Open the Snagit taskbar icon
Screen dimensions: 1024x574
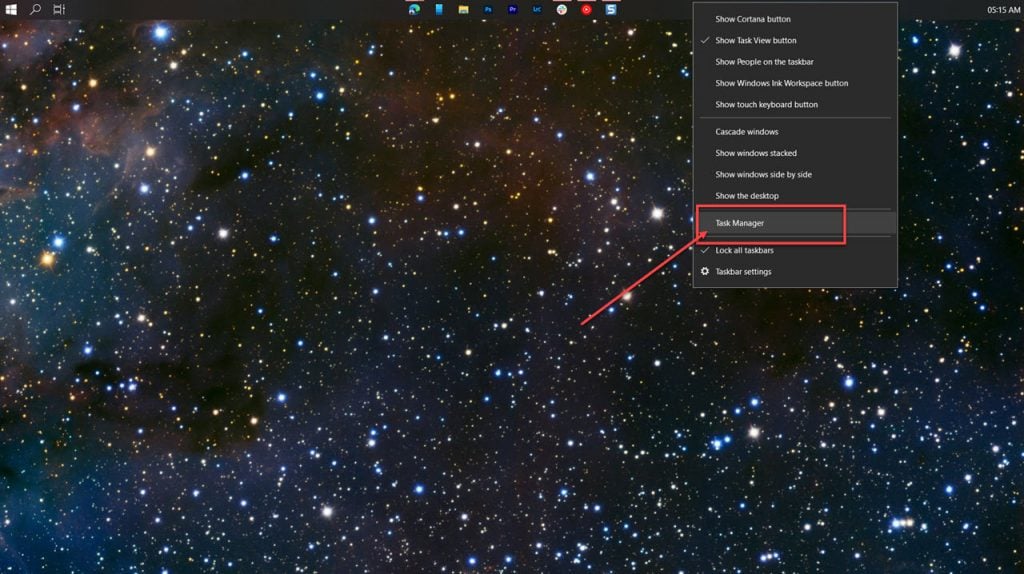click(611, 9)
